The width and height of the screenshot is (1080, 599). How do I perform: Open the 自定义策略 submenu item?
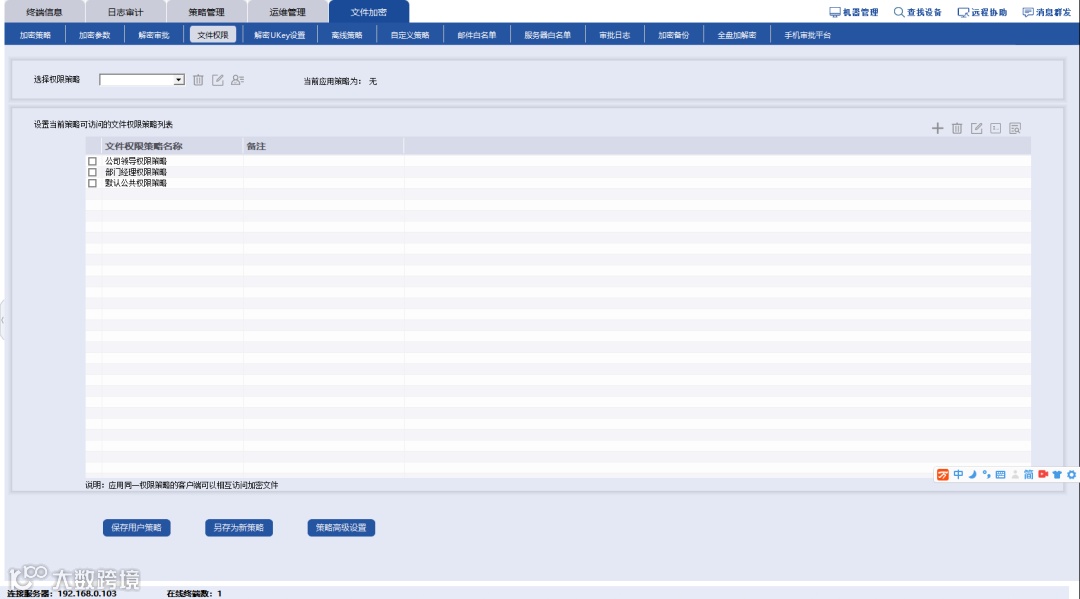click(410, 35)
